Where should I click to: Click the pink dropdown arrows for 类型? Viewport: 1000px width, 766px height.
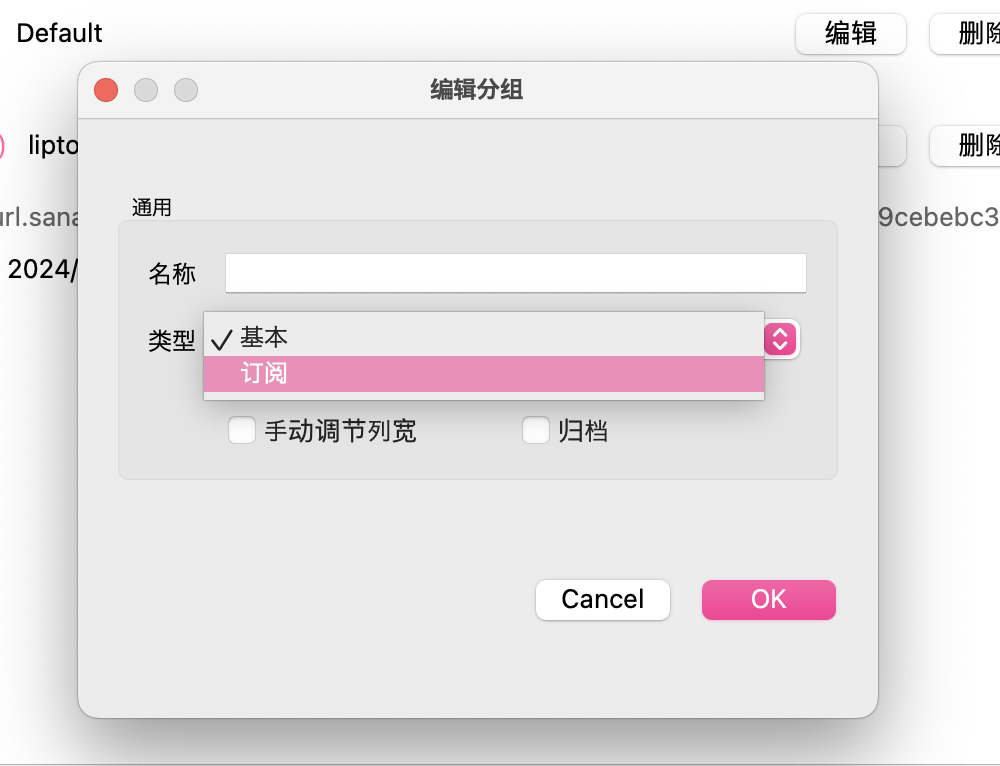coord(781,339)
